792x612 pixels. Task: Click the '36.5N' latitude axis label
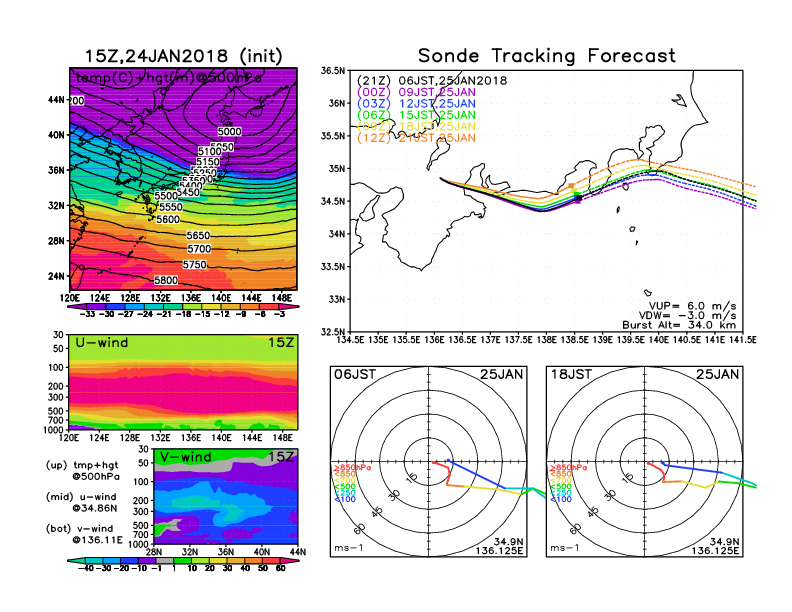pos(334,71)
